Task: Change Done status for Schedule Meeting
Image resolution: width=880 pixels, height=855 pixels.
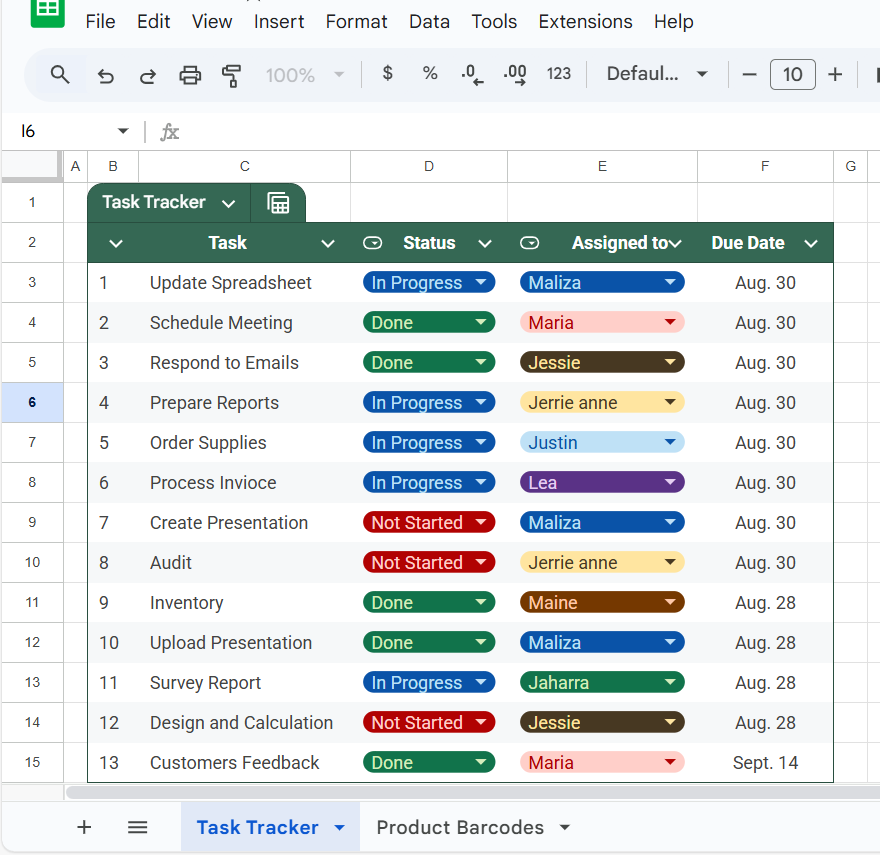Action: point(429,322)
